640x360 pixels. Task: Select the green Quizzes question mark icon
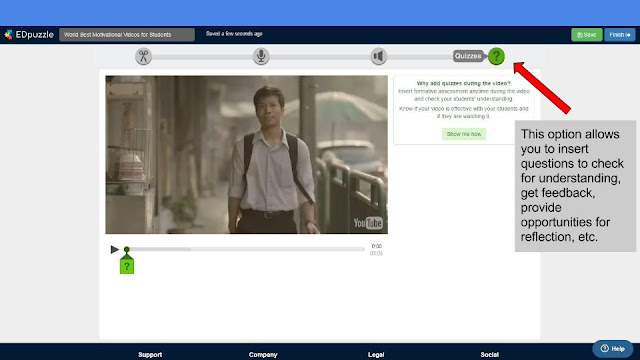496,56
